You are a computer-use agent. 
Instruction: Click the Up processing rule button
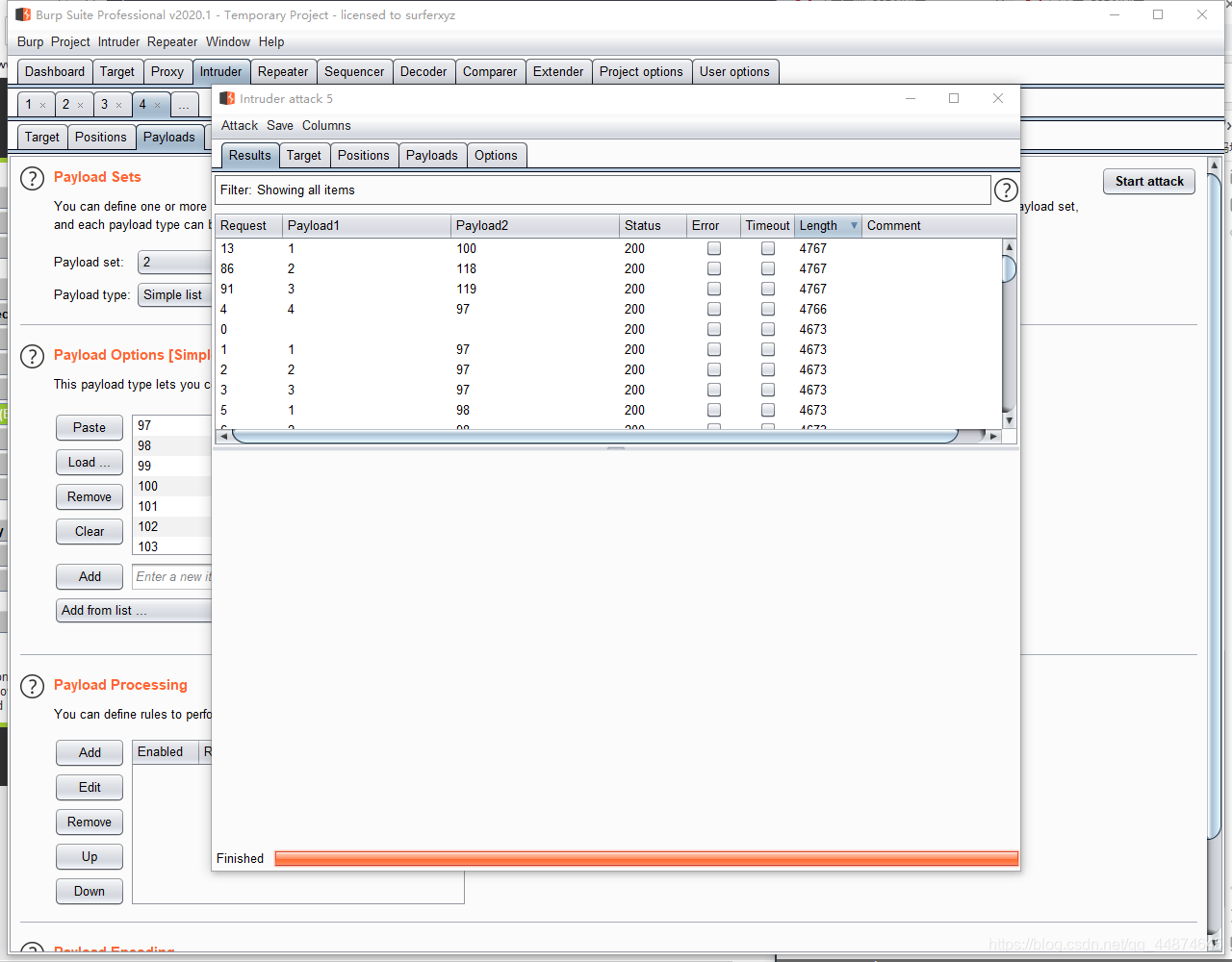click(90, 856)
